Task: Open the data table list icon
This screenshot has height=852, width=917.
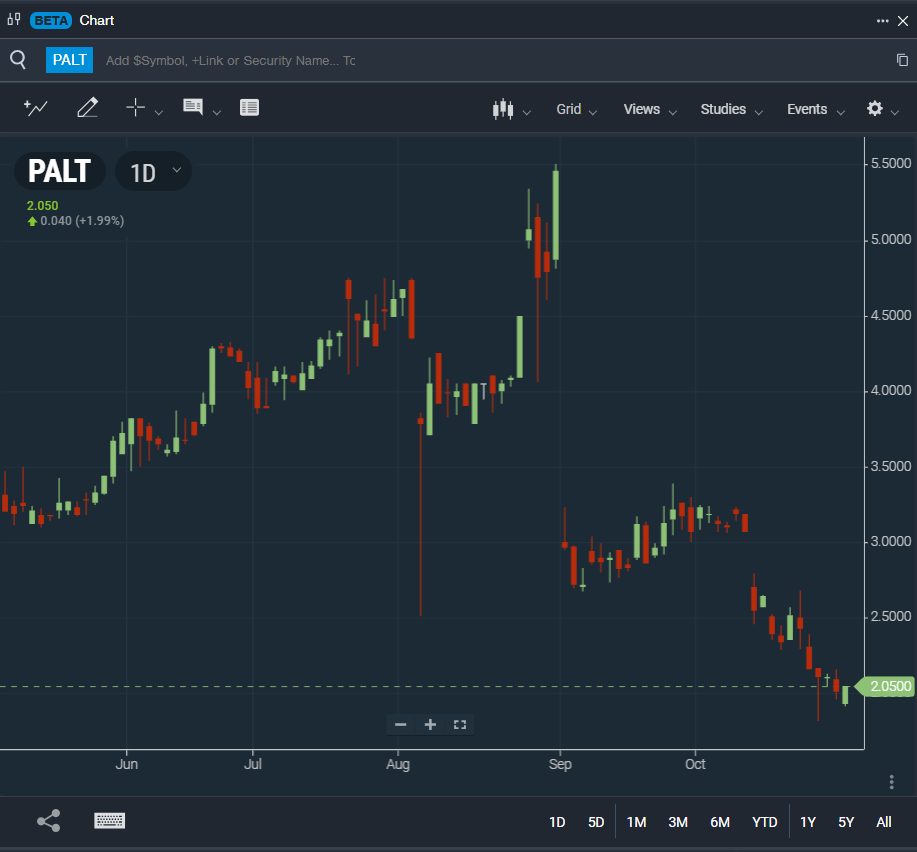Action: (x=249, y=108)
